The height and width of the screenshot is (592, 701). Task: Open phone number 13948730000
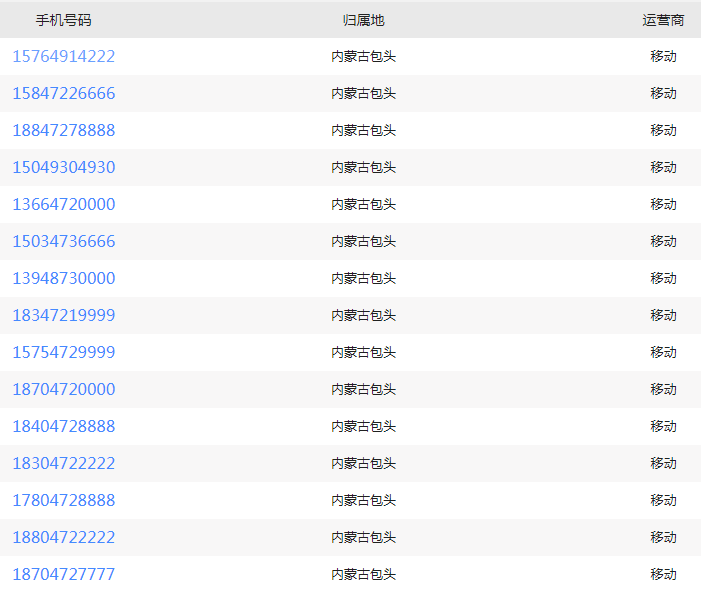pos(64,279)
